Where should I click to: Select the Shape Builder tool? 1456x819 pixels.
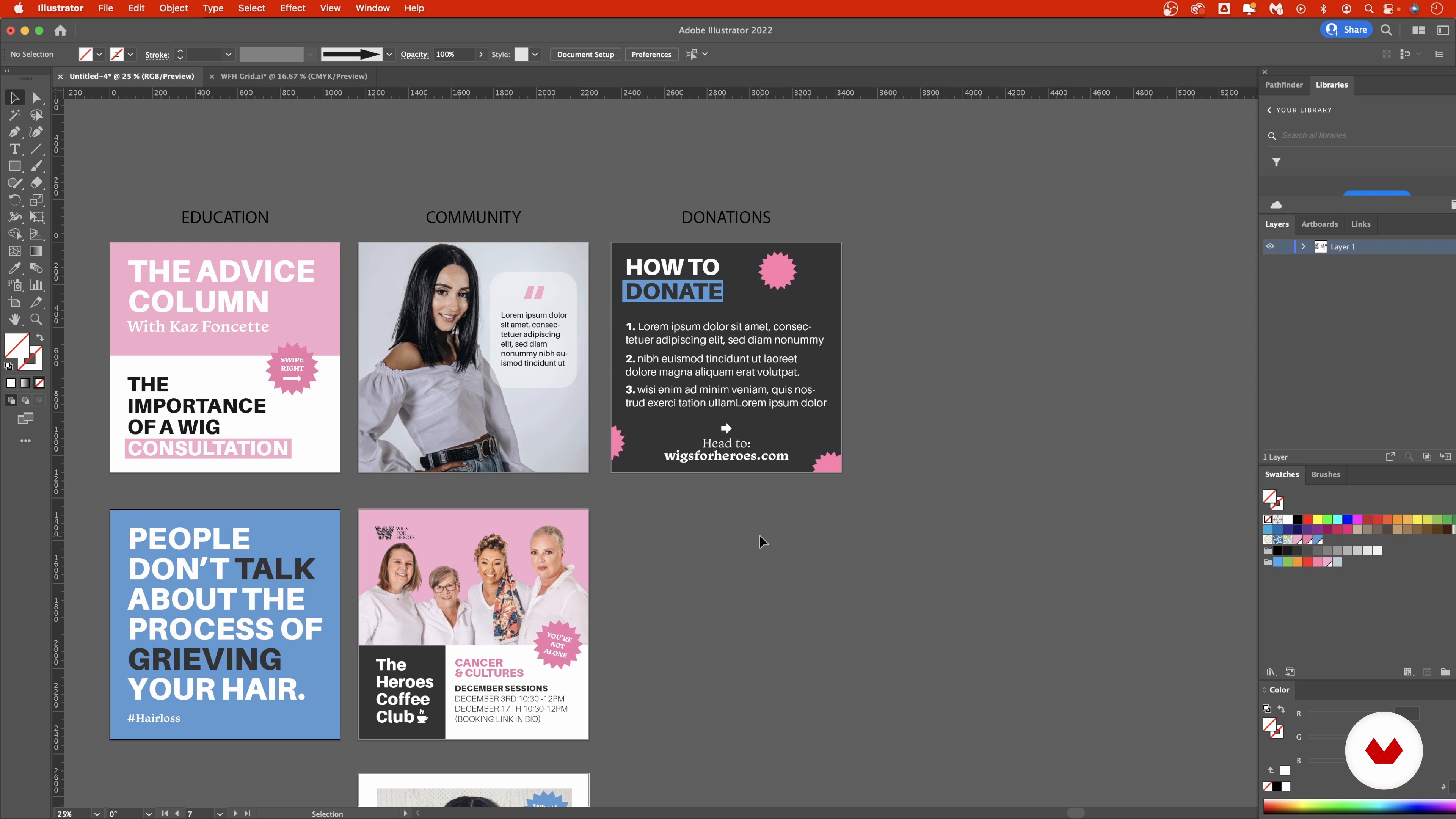pos(15,234)
